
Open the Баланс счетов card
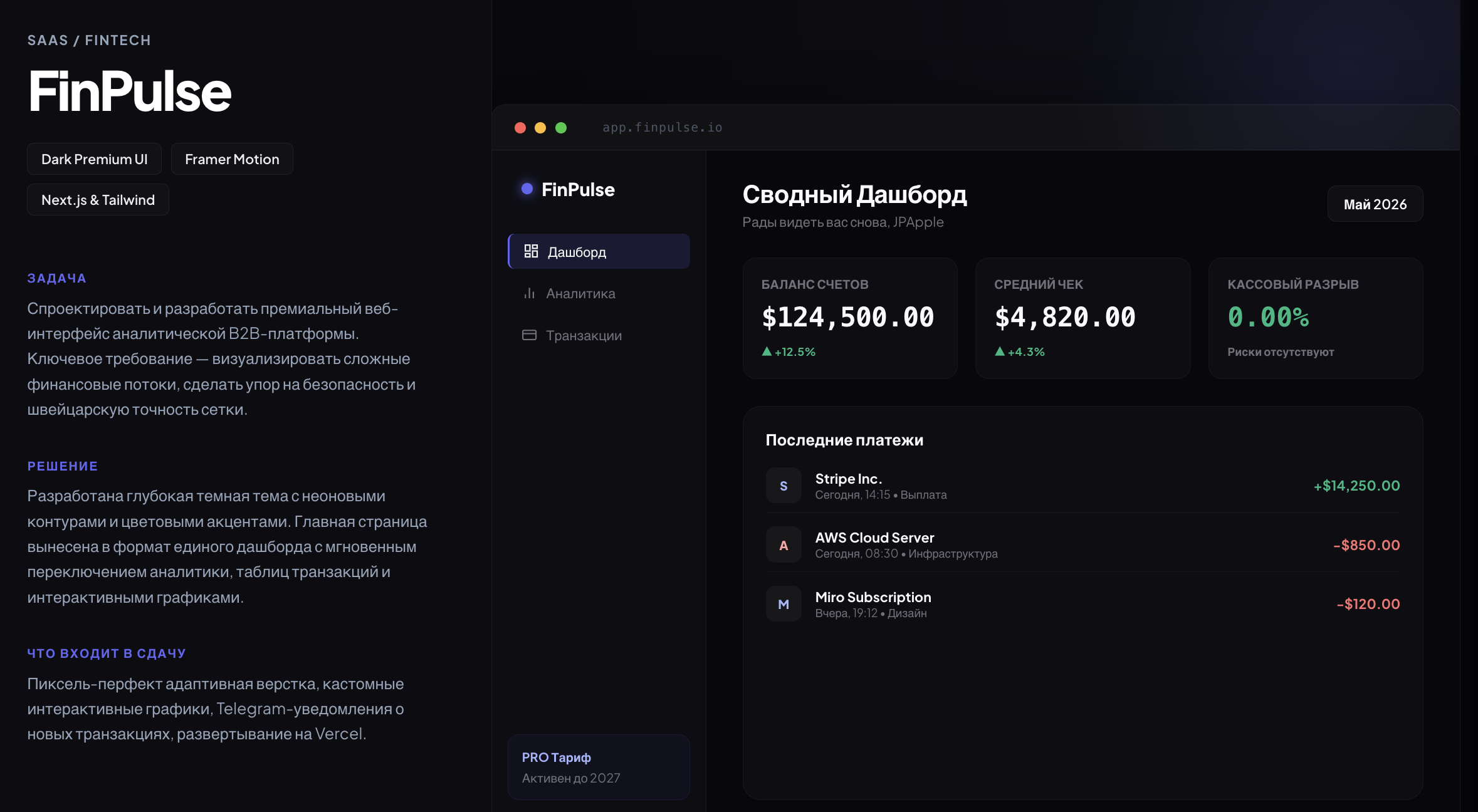click(x=850, y=318)
